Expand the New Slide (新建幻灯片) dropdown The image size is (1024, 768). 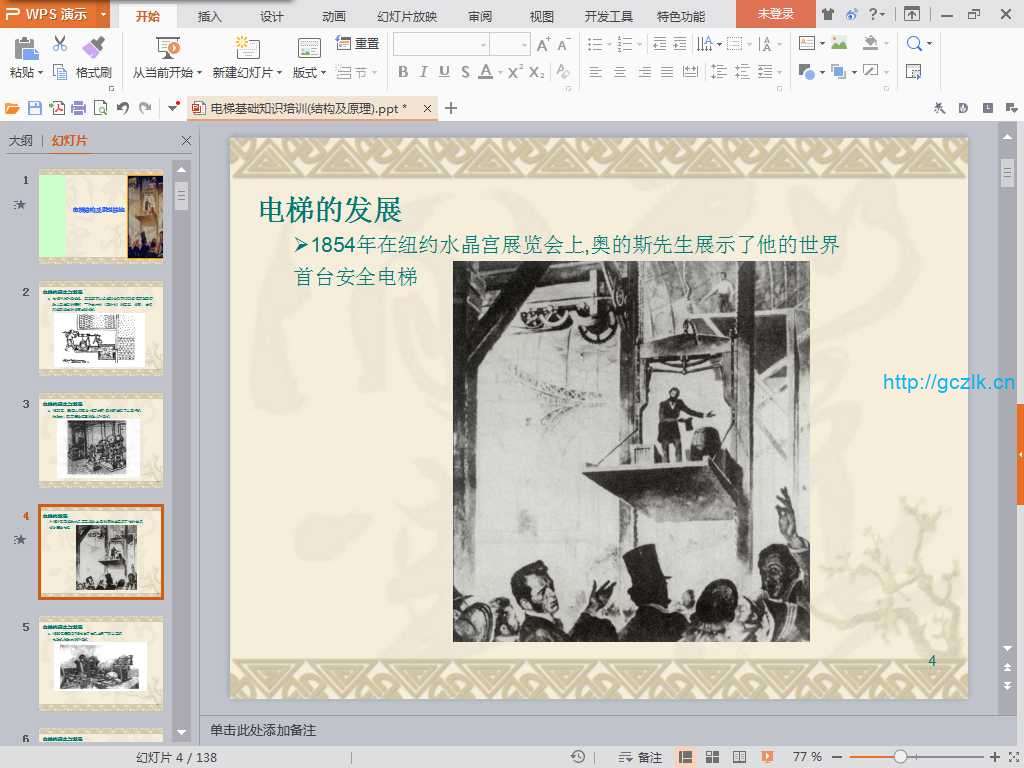(x=280, y=73)
